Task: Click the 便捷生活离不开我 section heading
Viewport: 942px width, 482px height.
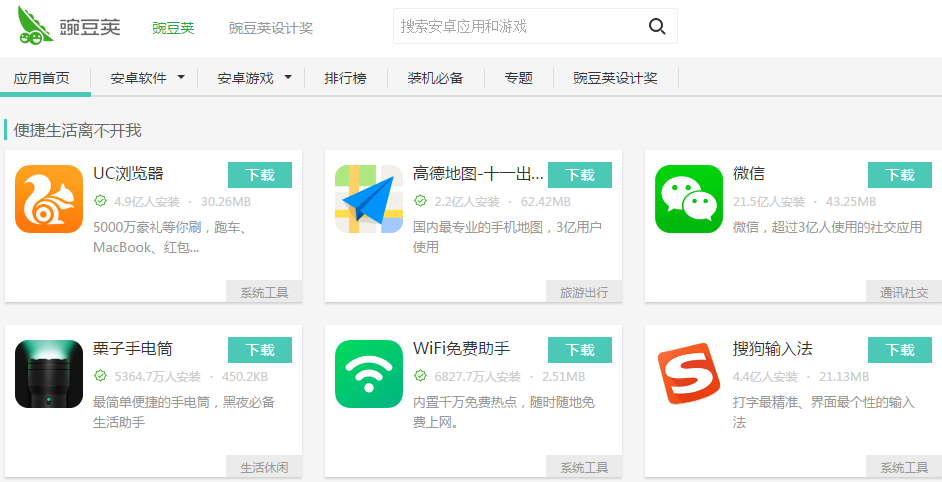Action: pyautogui.click(x=77, y=130)
